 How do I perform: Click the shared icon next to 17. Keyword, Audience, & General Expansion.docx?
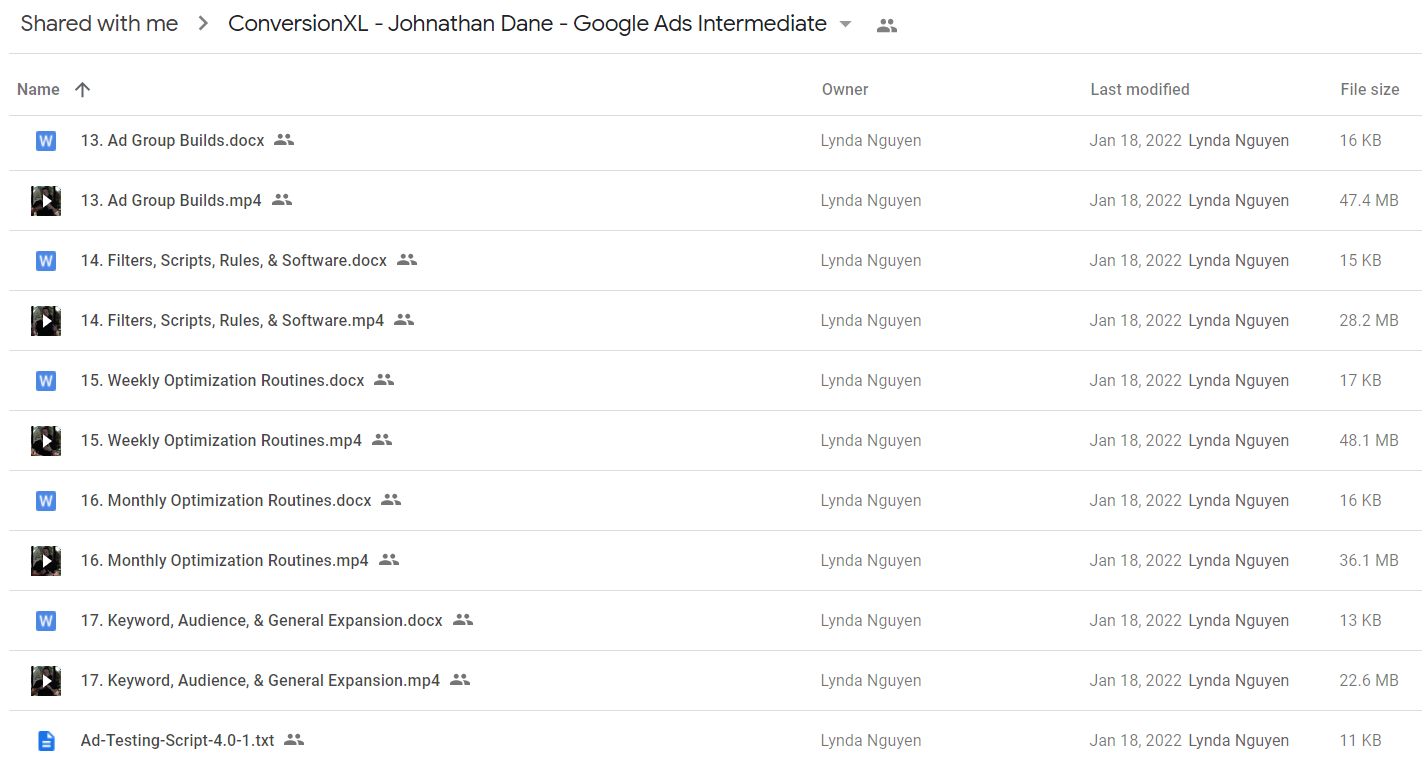[x=462, y=620]
